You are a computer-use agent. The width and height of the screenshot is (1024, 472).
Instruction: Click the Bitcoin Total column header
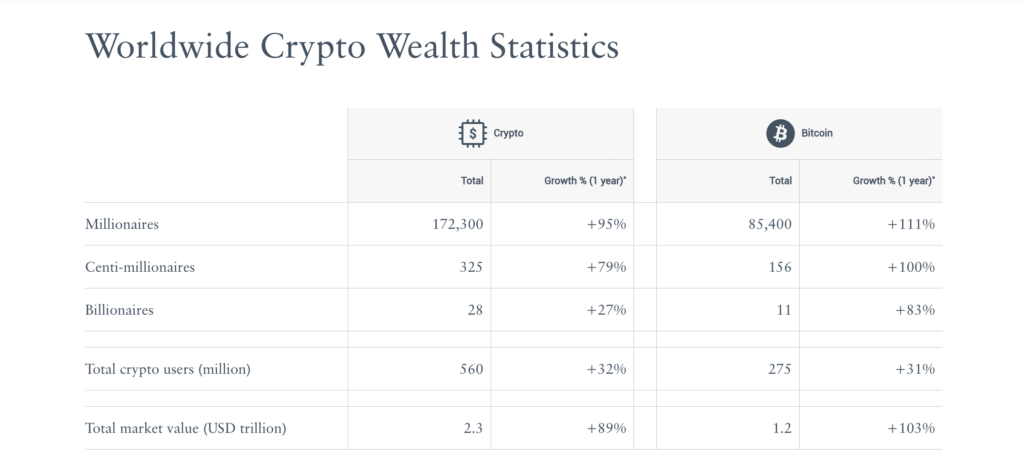[779, 181]
